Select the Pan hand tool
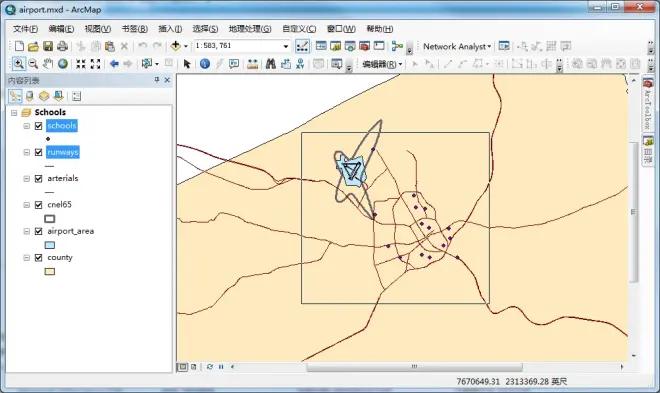Screen dimensions: 660x393 [48, 64]
